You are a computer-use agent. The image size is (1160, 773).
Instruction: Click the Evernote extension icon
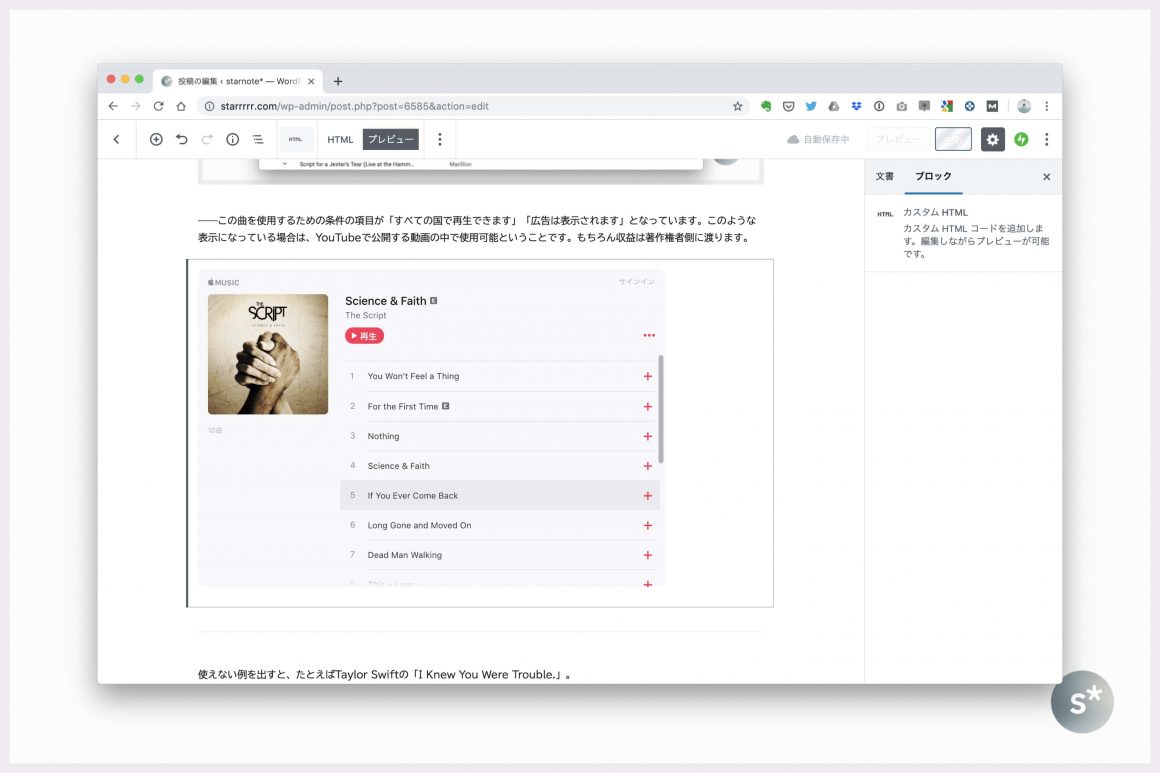pyautogui.click(x=766, y=106)
